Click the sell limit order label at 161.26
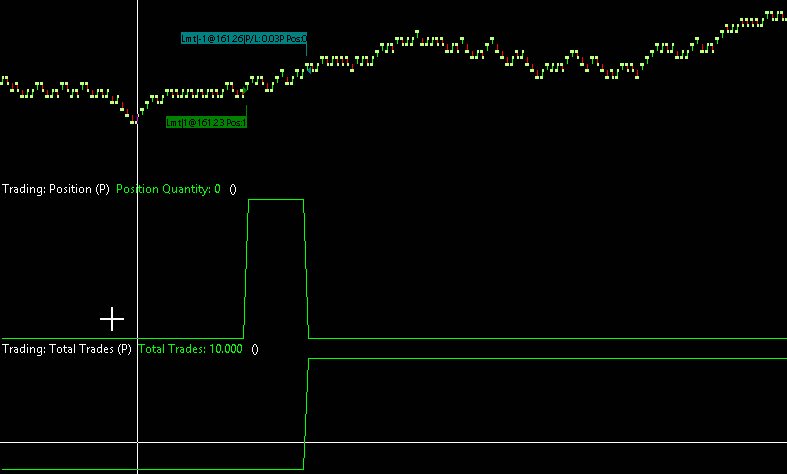 click(244, 38)
